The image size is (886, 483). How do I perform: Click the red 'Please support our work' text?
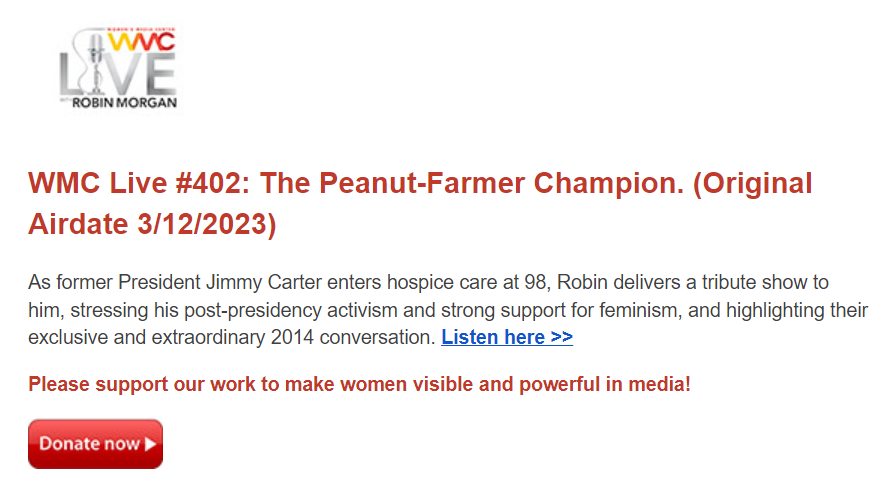pyautogui.click(x=359, y=384)
